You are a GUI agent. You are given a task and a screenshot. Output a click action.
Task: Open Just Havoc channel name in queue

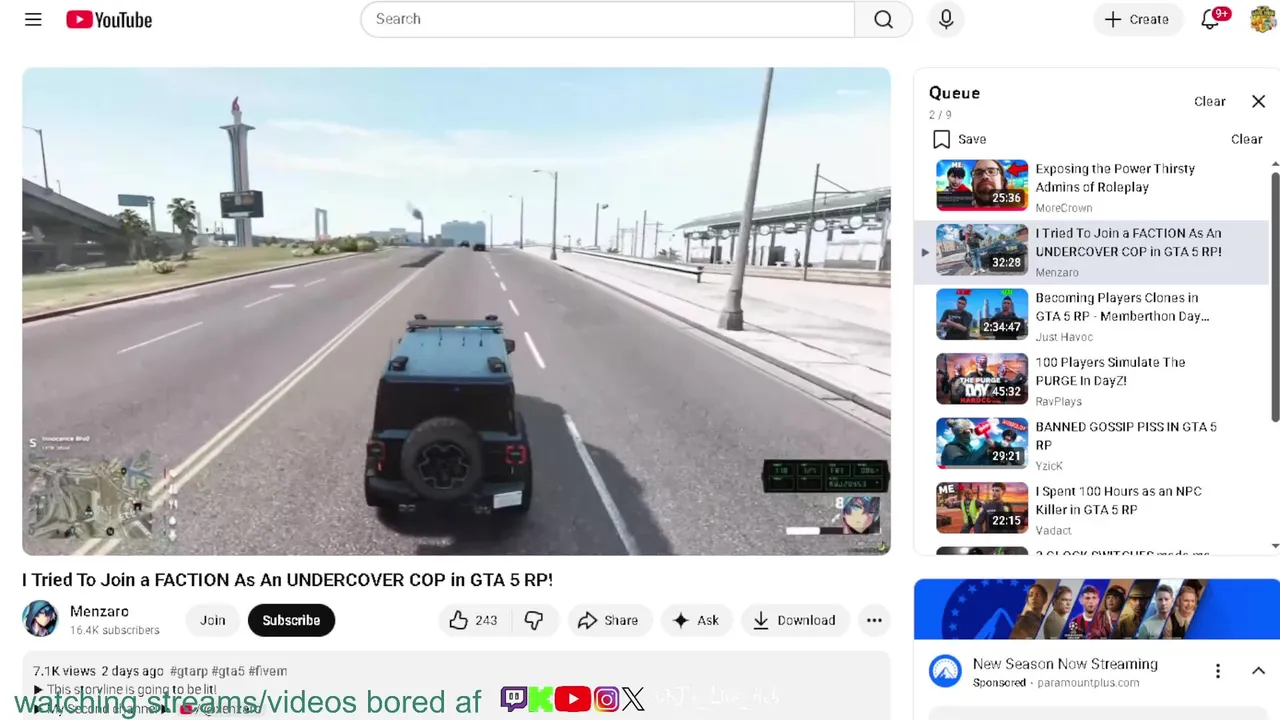coord(1064,337)
